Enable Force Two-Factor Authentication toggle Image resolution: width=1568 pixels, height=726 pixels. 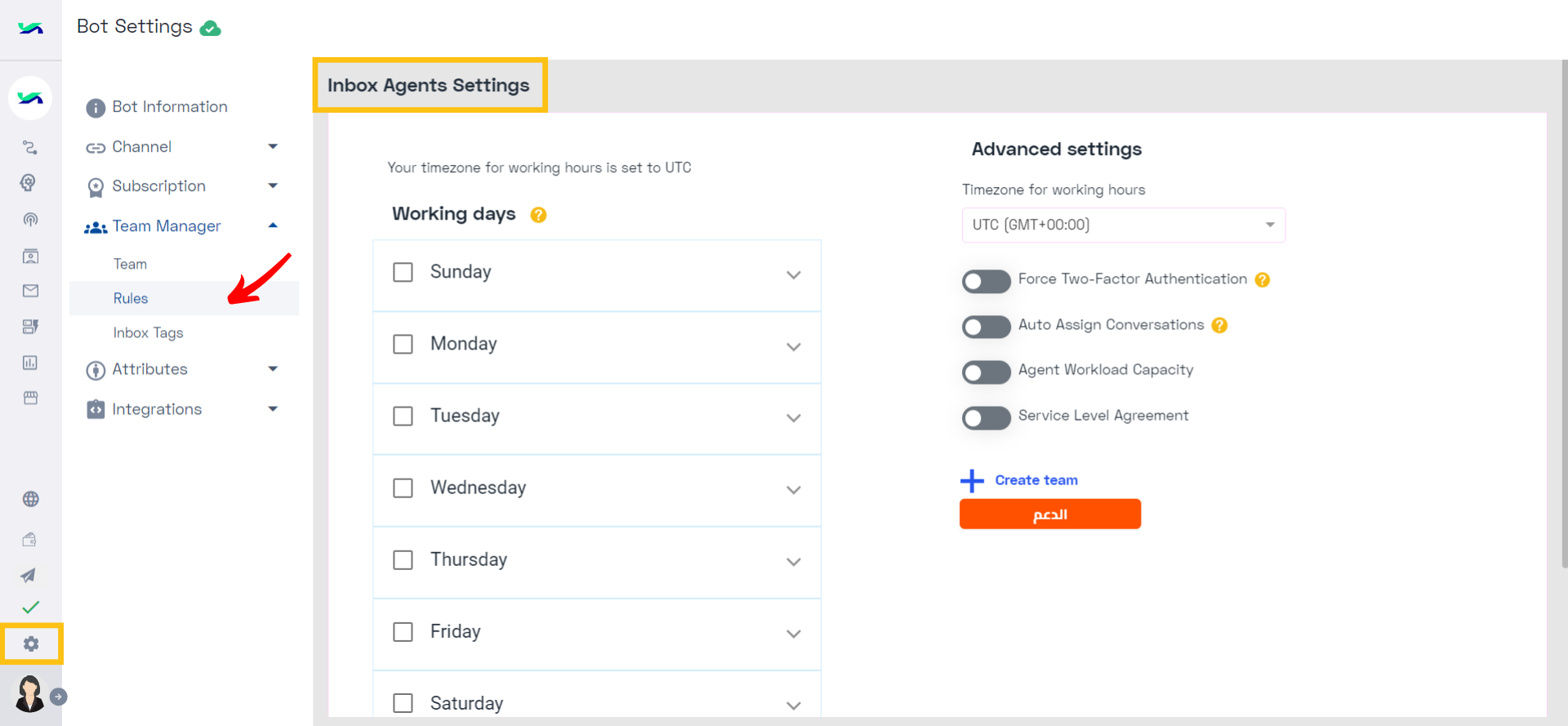[x=986, y=282]
